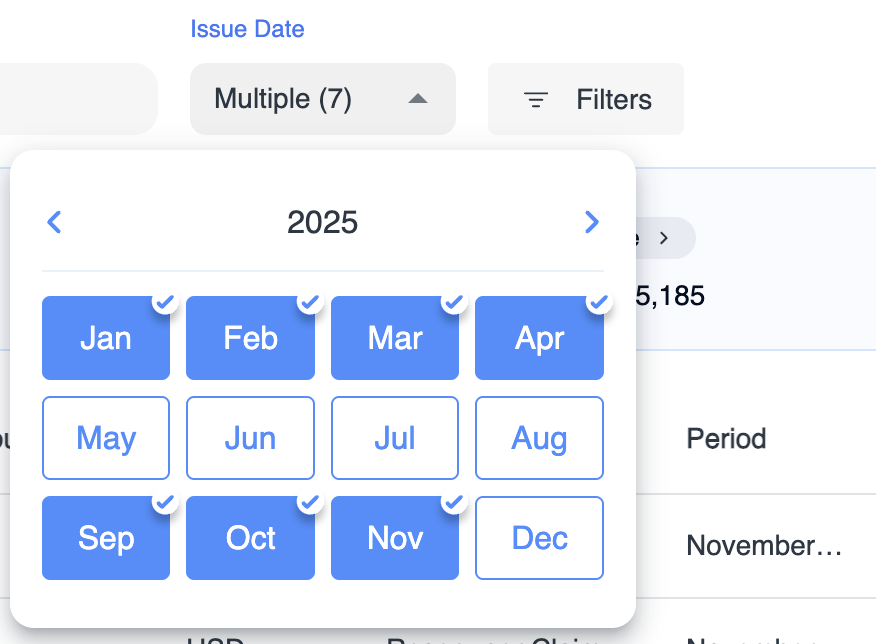Click the Filters funnel icon
This screenshot has width=876, height=644.
click(x=534, y=99)
